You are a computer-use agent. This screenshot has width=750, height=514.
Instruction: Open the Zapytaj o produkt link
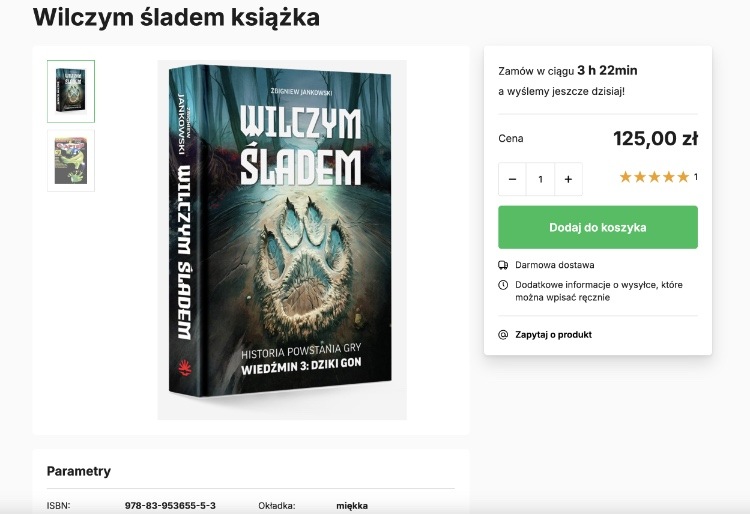pyautogui.click(x=553, y=335)
